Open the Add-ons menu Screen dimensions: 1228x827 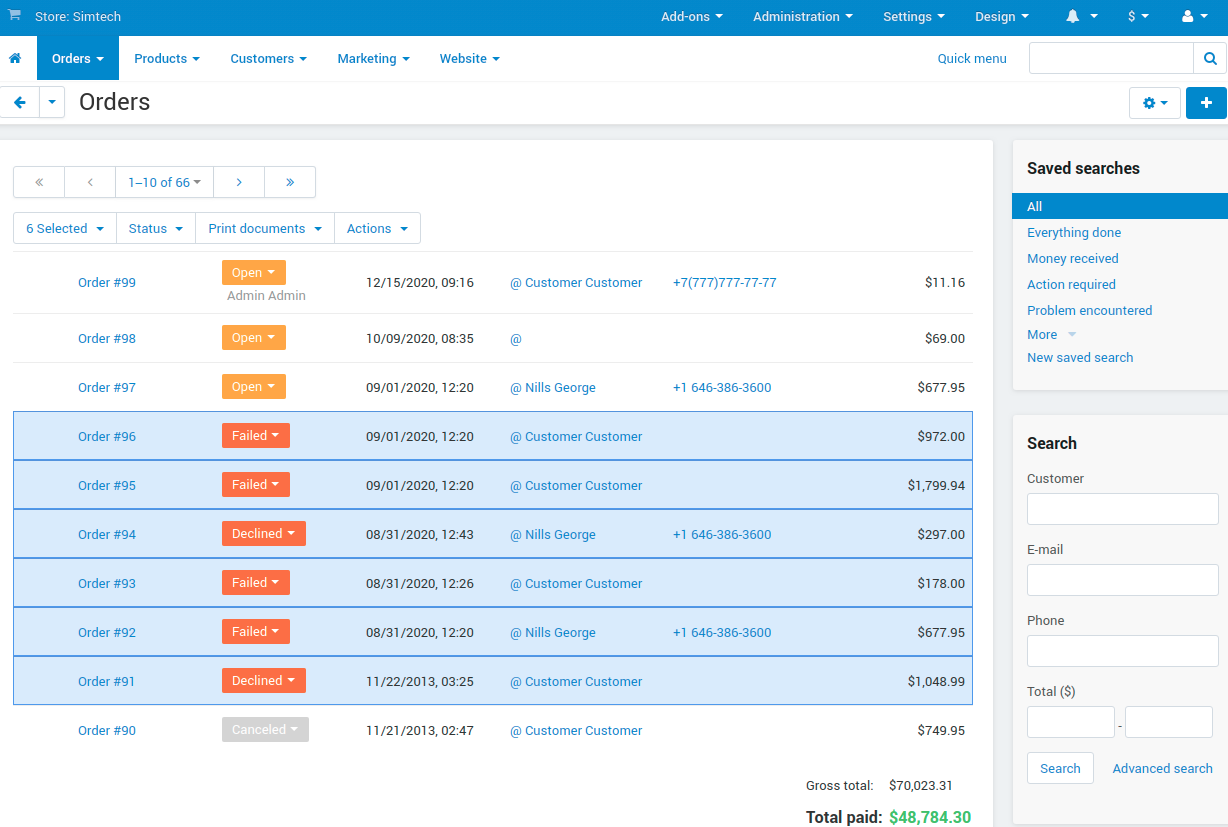click(692, 17)
